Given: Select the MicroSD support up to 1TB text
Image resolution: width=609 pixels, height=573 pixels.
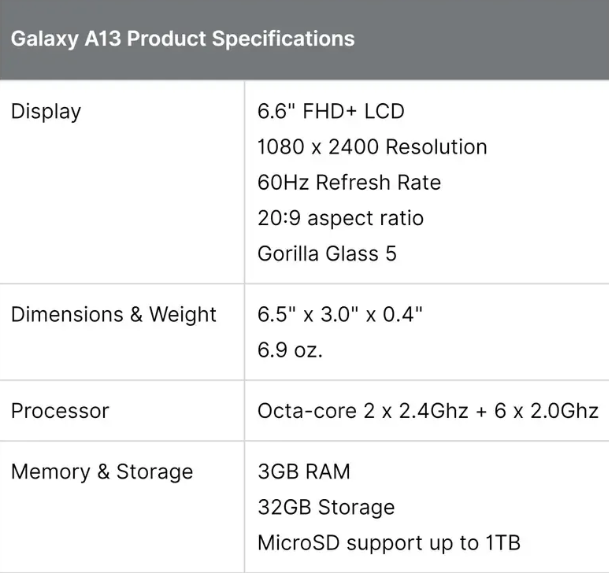Looking at the screenshot, I should [389, 543].
